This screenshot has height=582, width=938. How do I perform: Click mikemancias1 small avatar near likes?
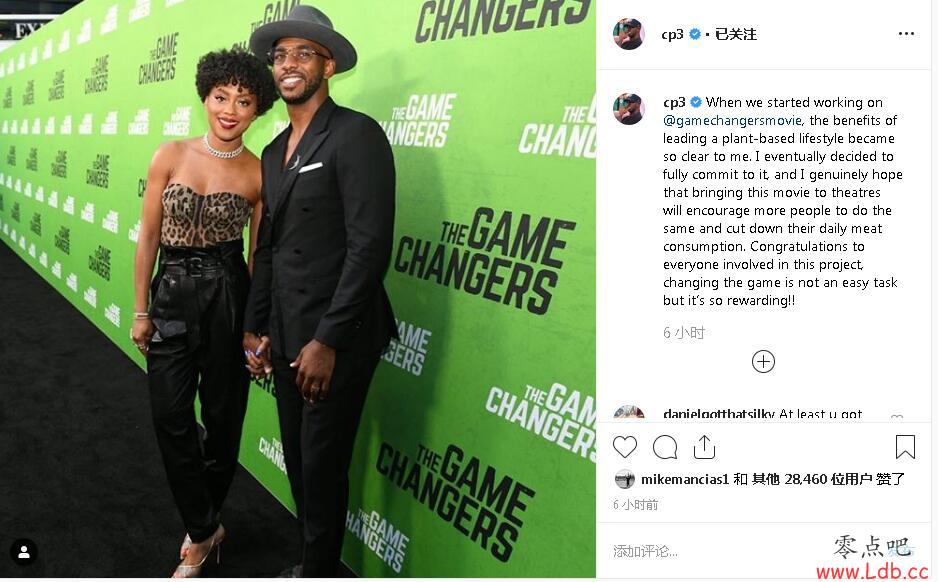[624, 479]
